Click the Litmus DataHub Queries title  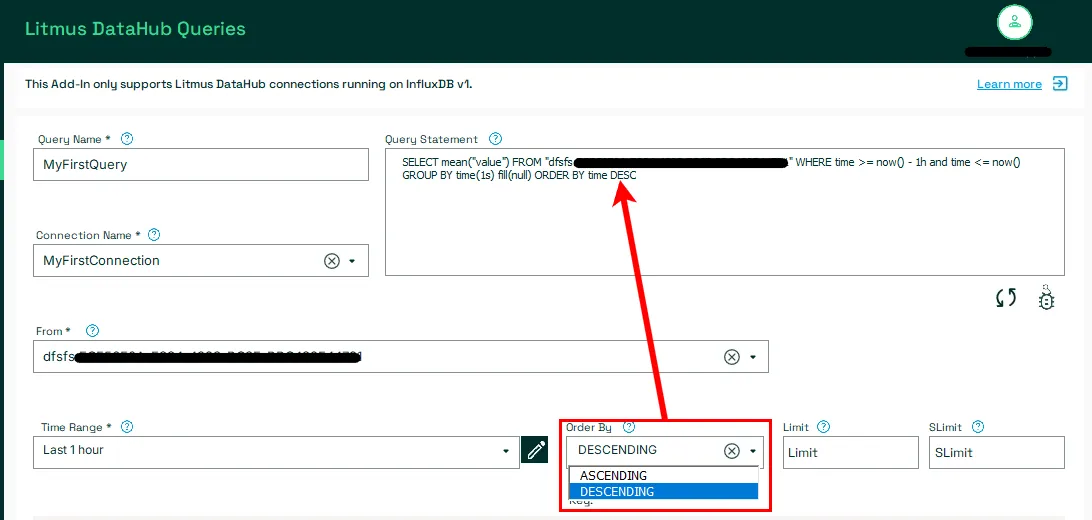pyautogui.click(x=135, y=29)
